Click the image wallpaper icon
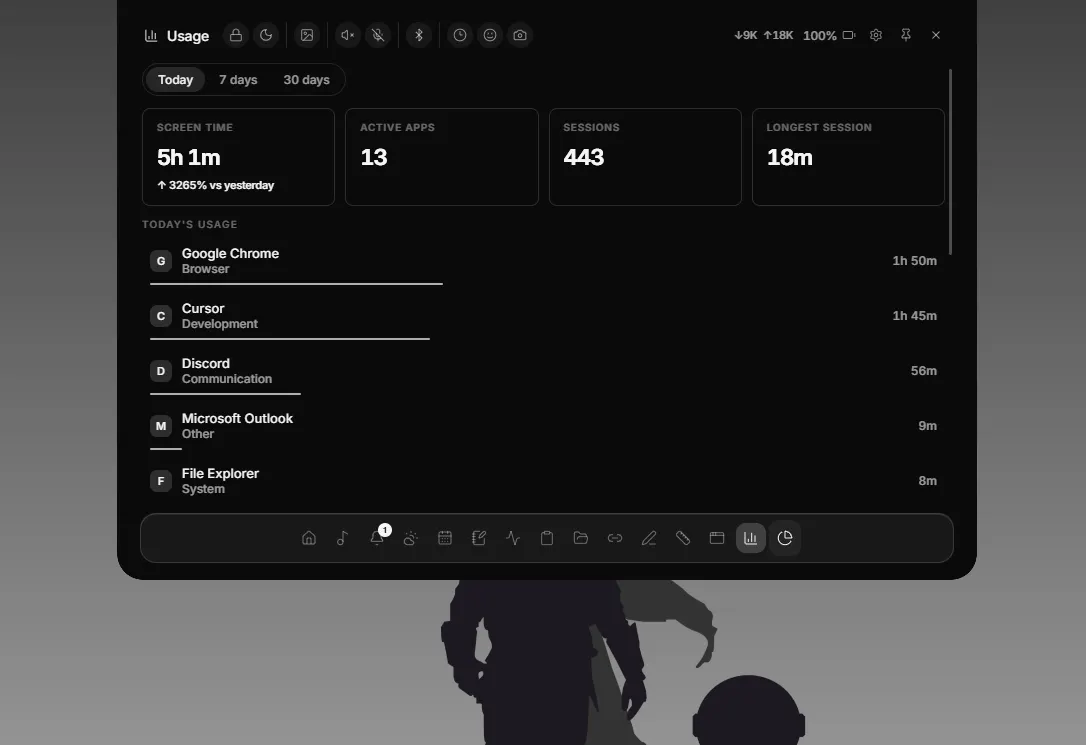 (x=307, y=35)
